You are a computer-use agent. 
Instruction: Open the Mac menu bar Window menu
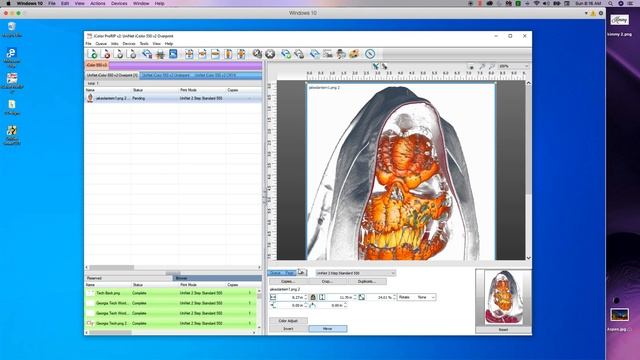click(x=141, y=3)
